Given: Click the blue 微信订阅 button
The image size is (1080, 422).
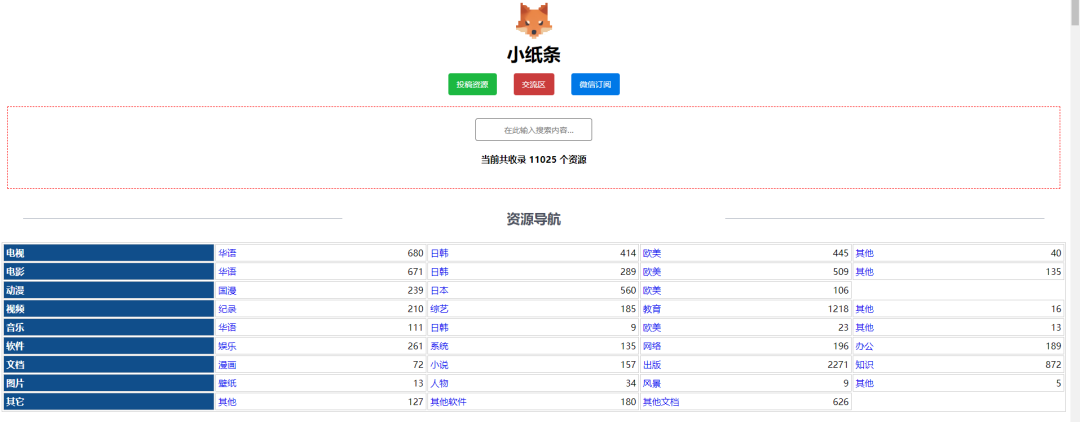Looking at the screenshot, I should coord(595,84).
